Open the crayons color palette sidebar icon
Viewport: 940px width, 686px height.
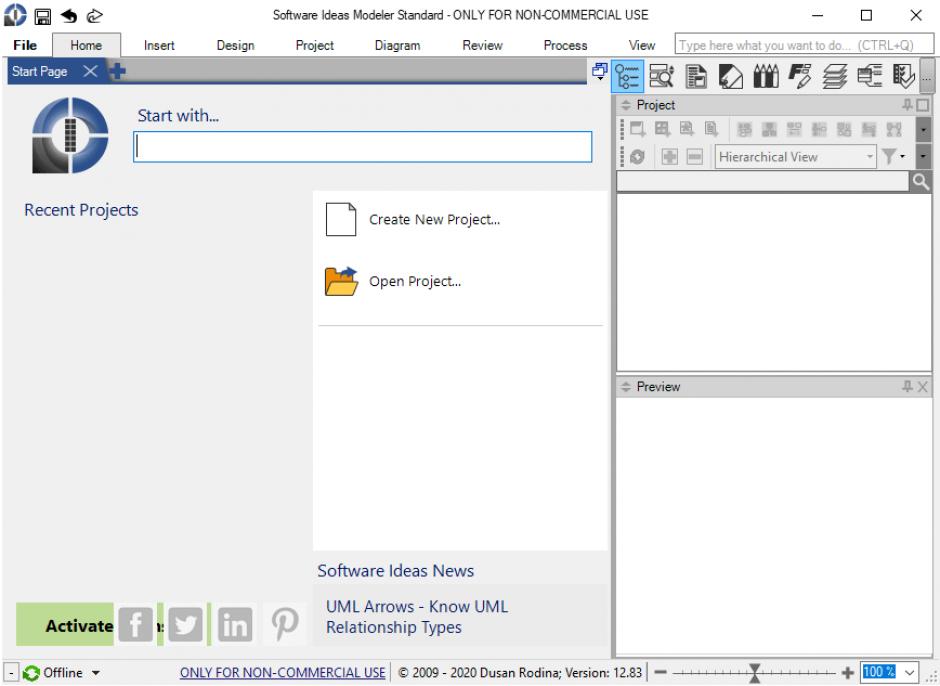point(766,76)
